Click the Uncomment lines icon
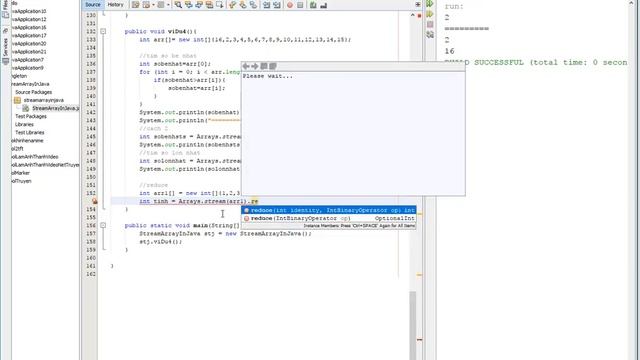The image size is (640, 360). pyautogui.click(x=324, y=5)
